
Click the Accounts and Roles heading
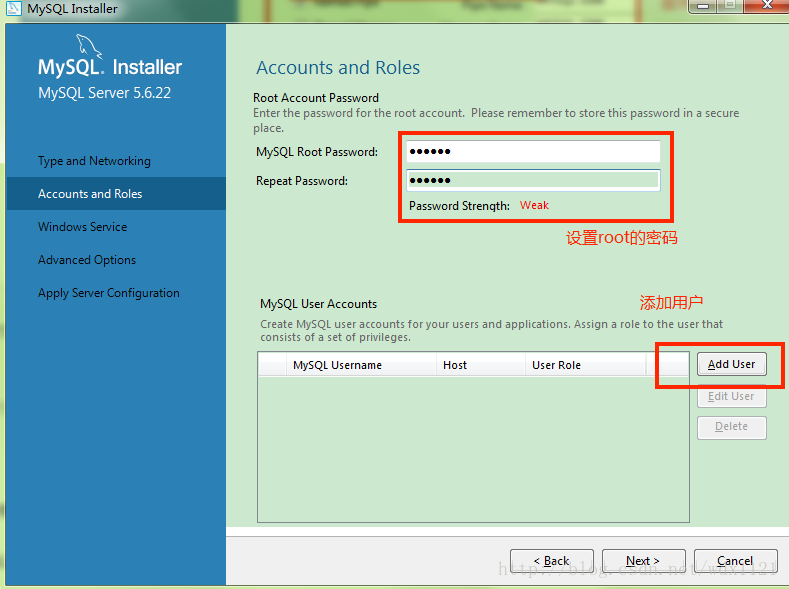coord(338,67)
